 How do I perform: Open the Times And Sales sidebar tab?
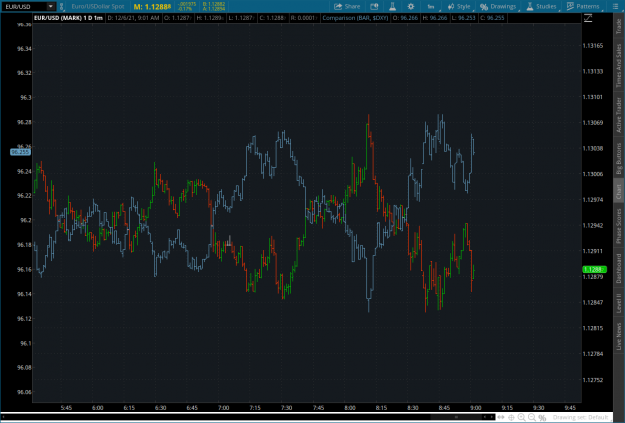tap(619, 65)
